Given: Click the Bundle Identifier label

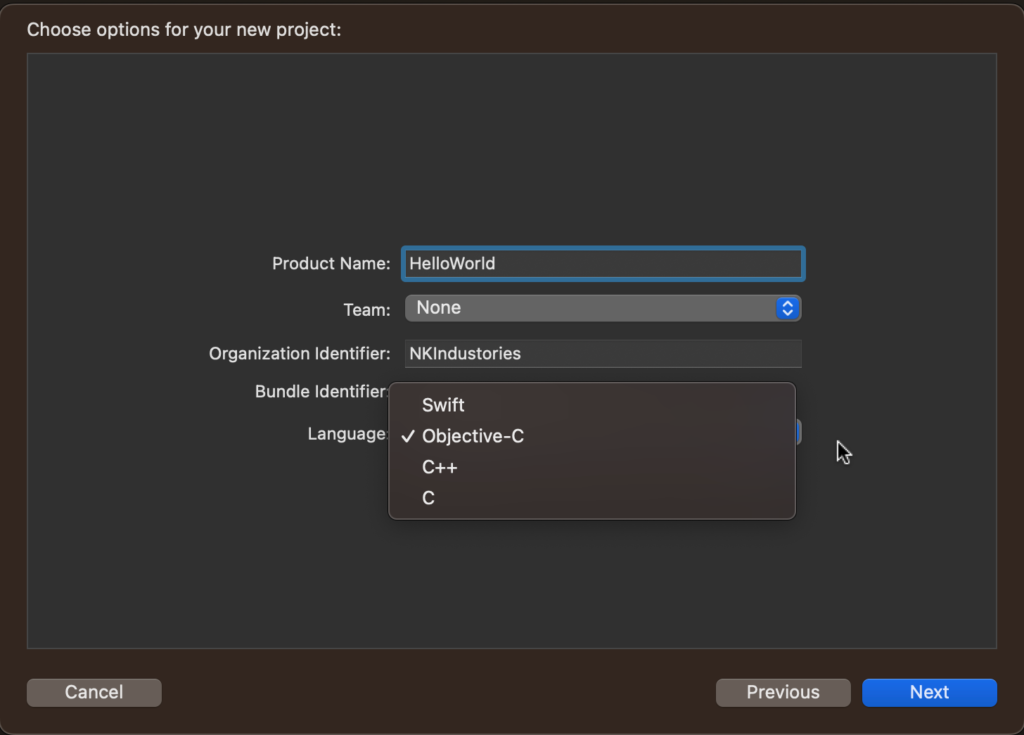Looking at the screenshot, I should tap(322, 391).
